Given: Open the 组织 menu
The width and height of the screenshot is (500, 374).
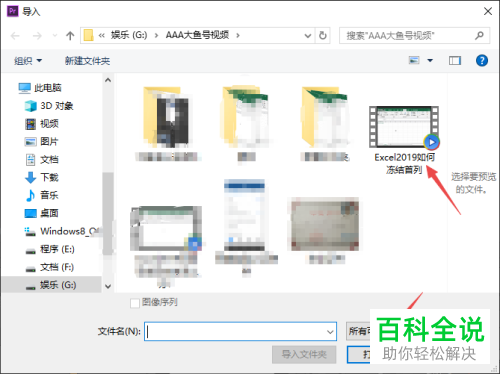Looking at the screenshot, I should 28,61.
